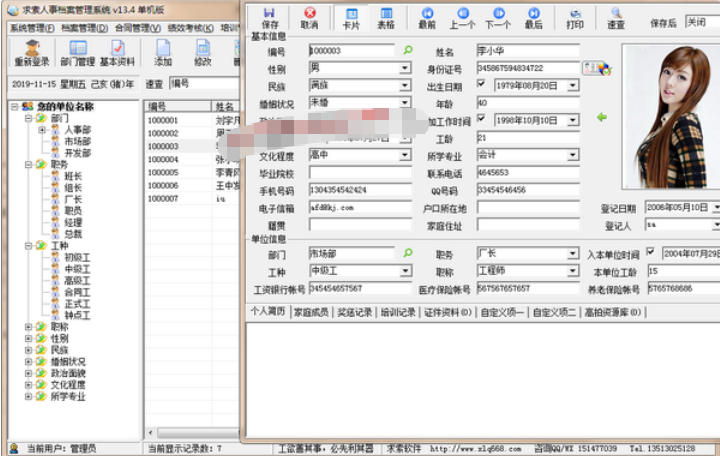Switch to the 家庭成员 tab
Viewport: 720px width, 456px height.
click(x=311, y=312)
